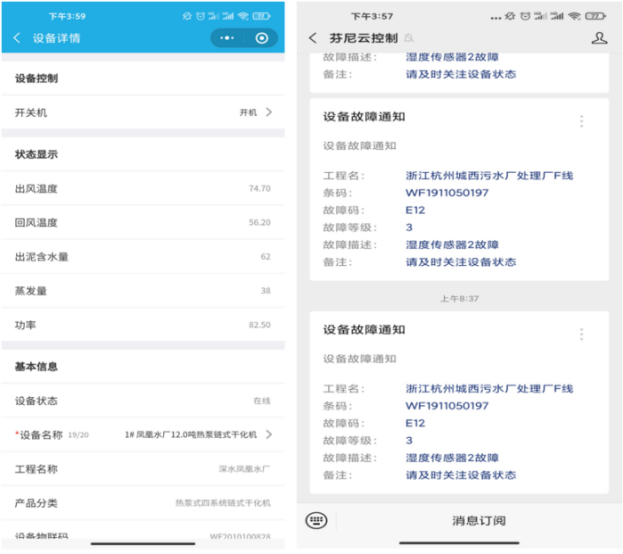
Task: Tap 浙江杭州城西污水处理厂F线 in card below 上午8:37
Action: click(489, 389)
